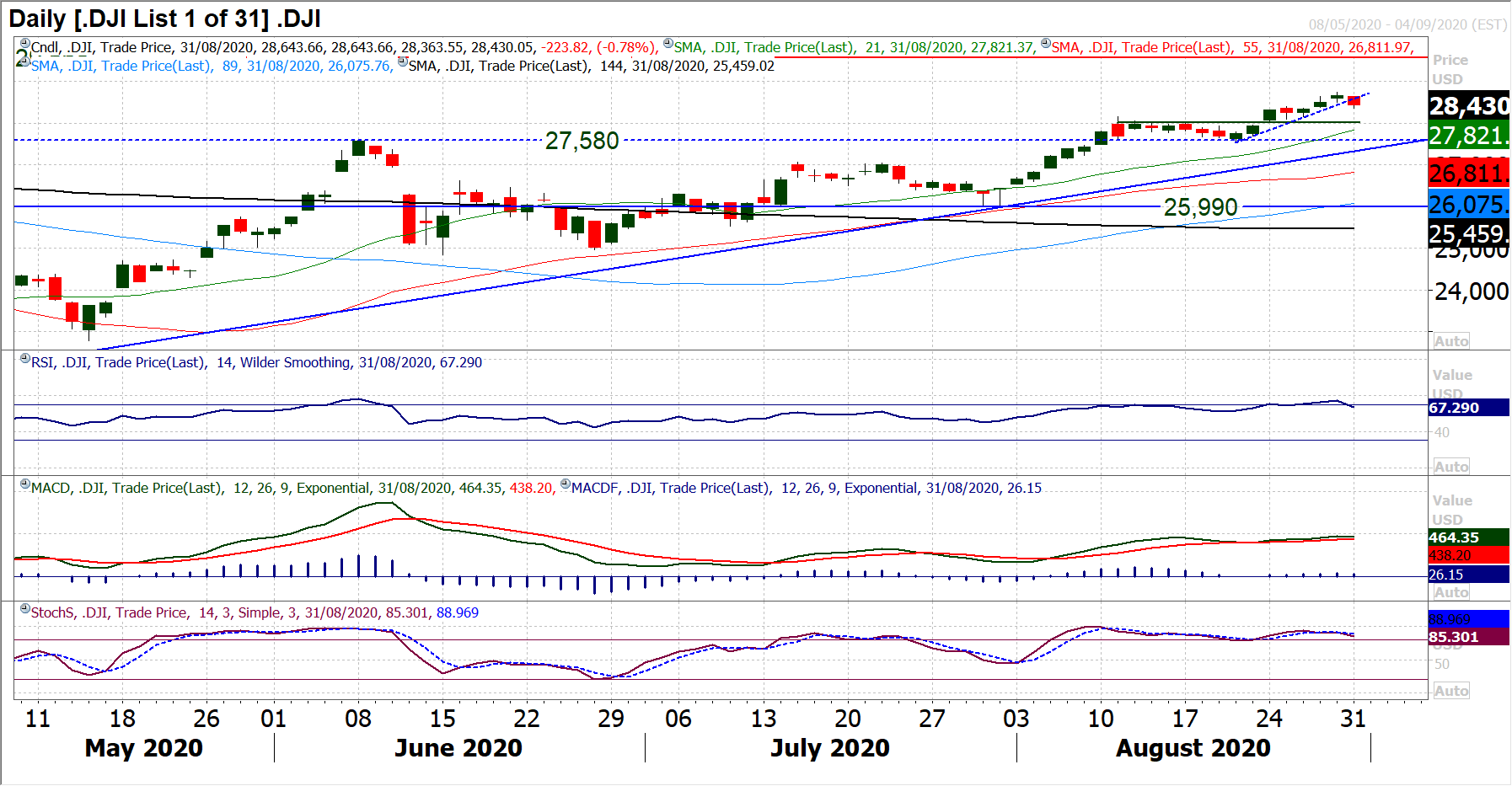Image resolution: width=1512 pixels, height=786 pixels.
Task: Click the MACDF histogram legend icon
Action: click(x=566, y=484)
